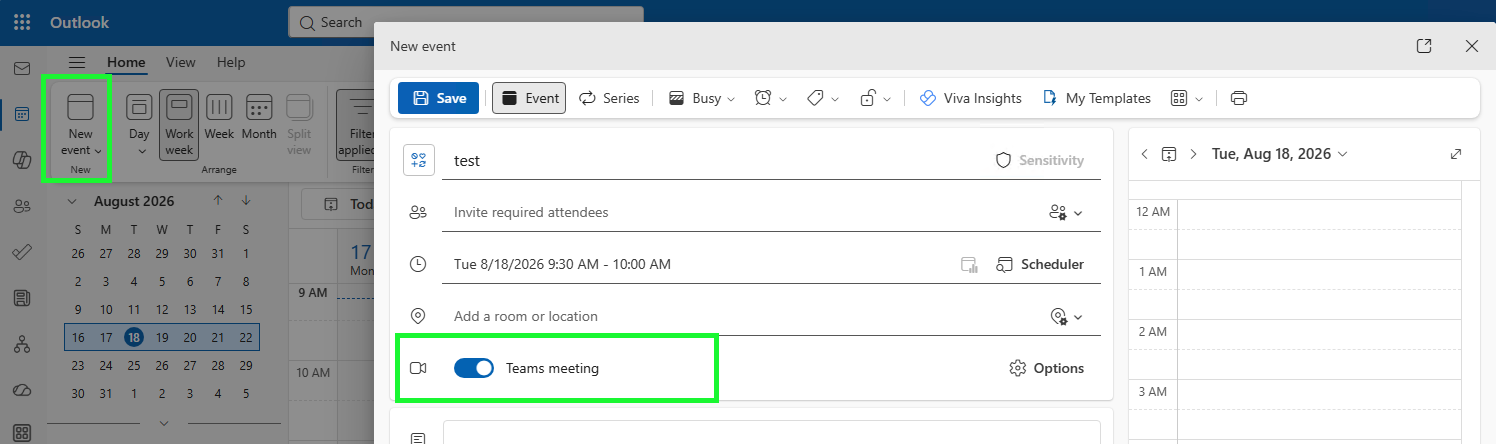Open the Scheduler

[x=1040, y=264]
